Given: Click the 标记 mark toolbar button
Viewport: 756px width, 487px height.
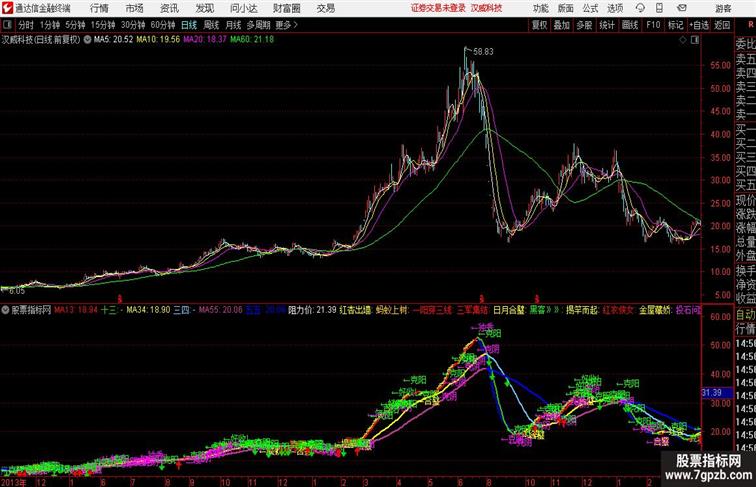Looking at the screenshot, I should [x=675, y=25].
